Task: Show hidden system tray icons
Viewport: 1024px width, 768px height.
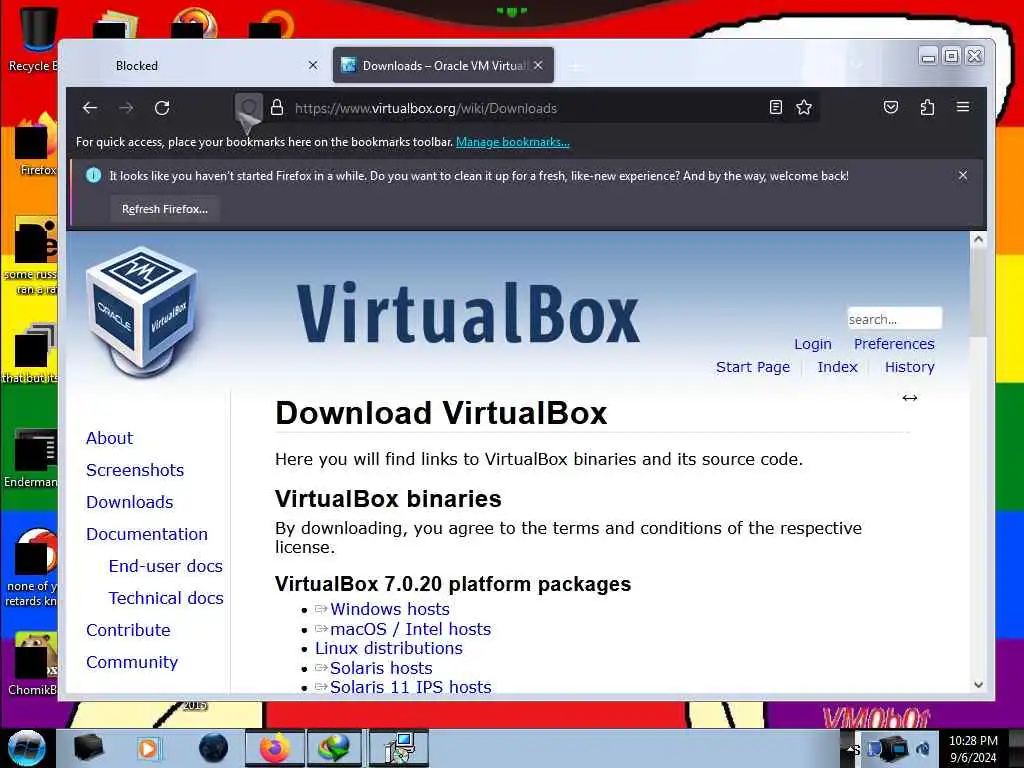Action: 851,750
